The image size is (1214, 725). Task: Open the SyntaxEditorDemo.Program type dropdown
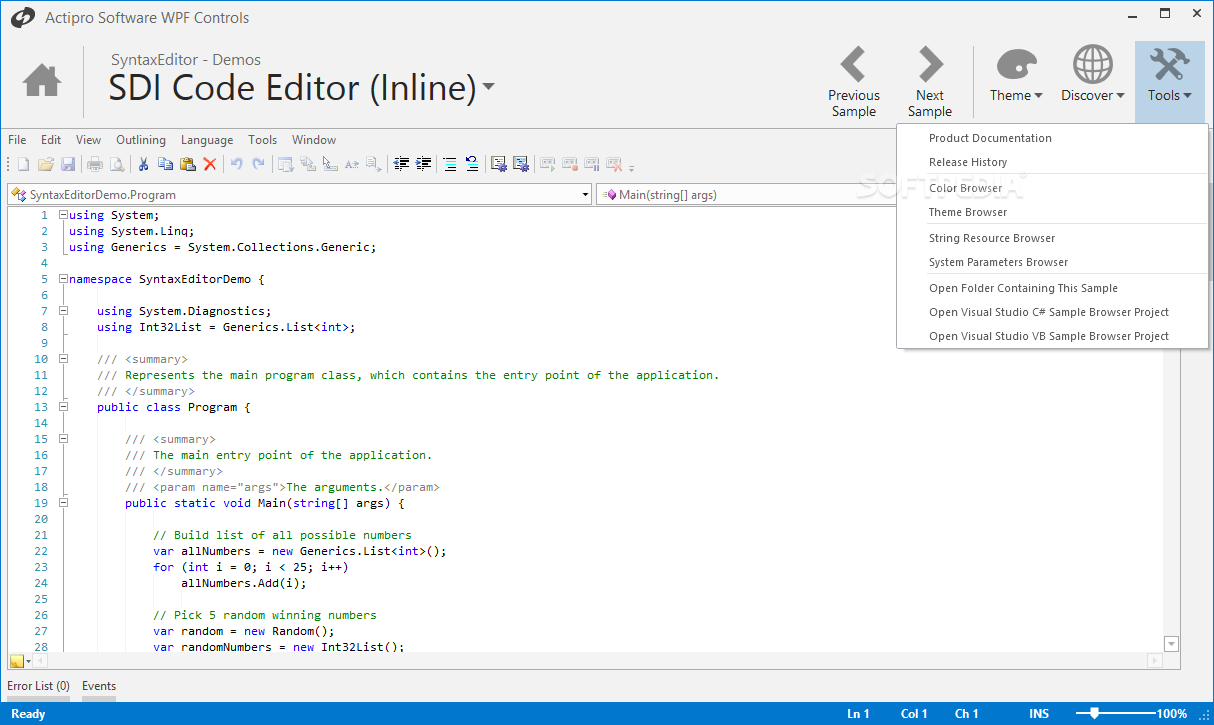[x=300, y=195]
